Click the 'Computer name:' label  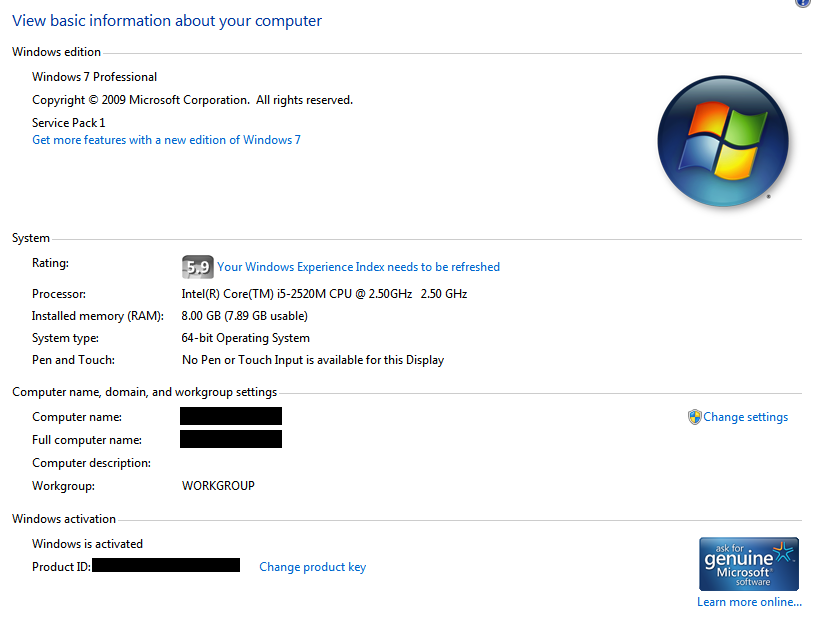coord(77,417)
